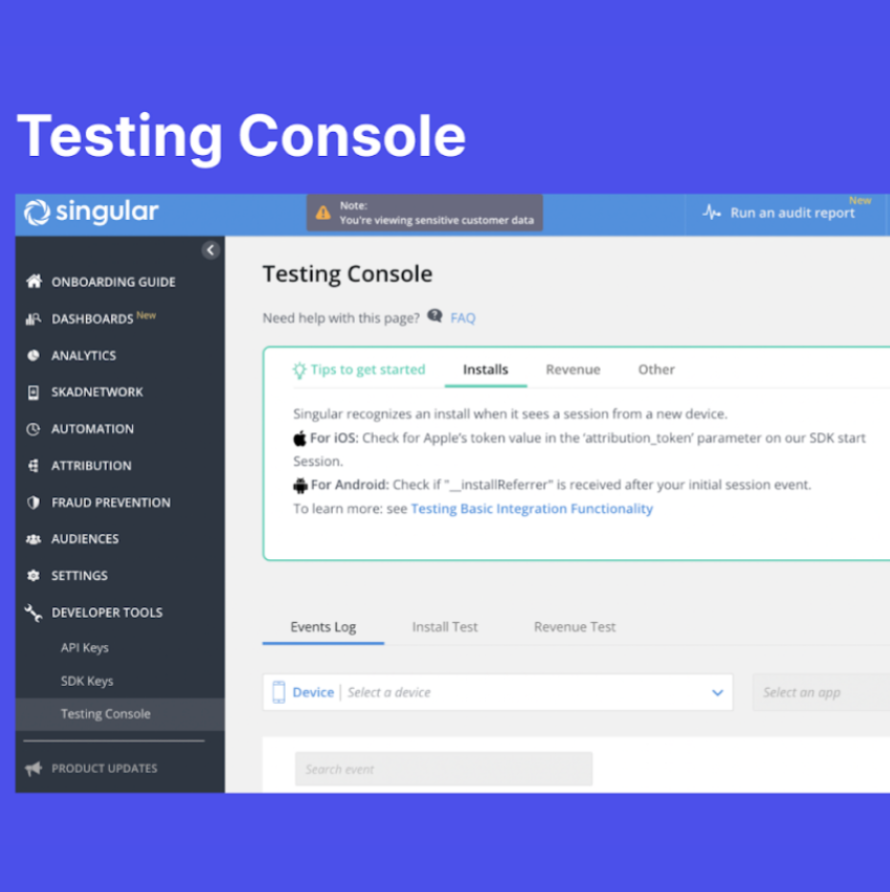Image resolution: width=890 pixels, height=892 pixels.
Task: Select the Revenue Test tab
Action: pyautogui.click(x=574, y=627)
